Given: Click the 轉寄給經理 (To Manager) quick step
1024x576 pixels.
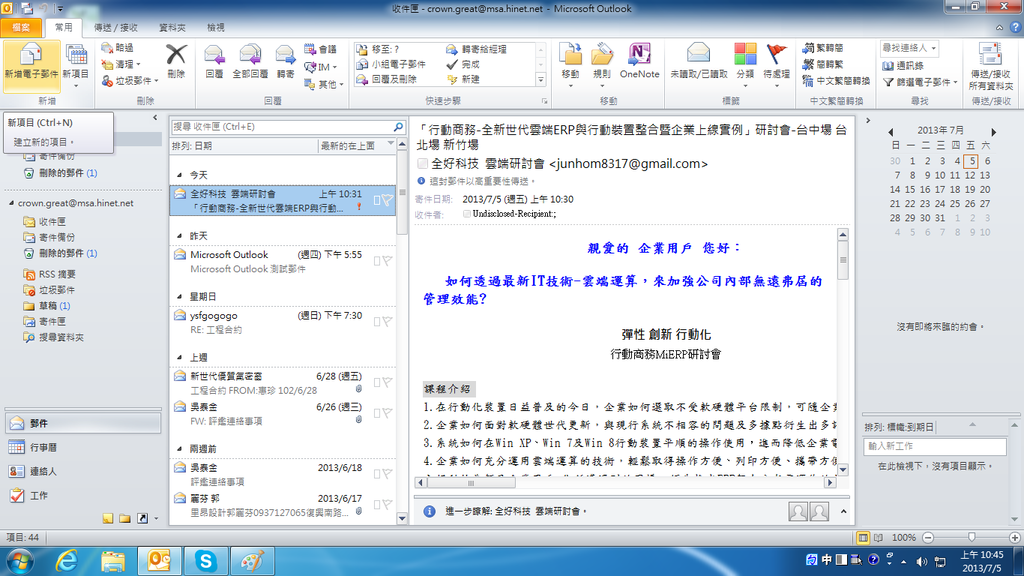Looking at the screenshot, I should pos(477,50).
